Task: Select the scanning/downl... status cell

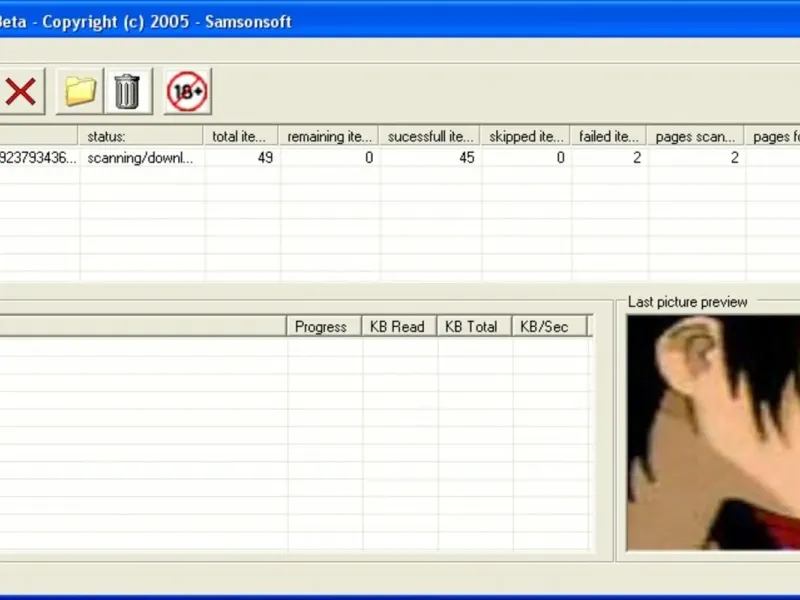Action: click(141, 158)
